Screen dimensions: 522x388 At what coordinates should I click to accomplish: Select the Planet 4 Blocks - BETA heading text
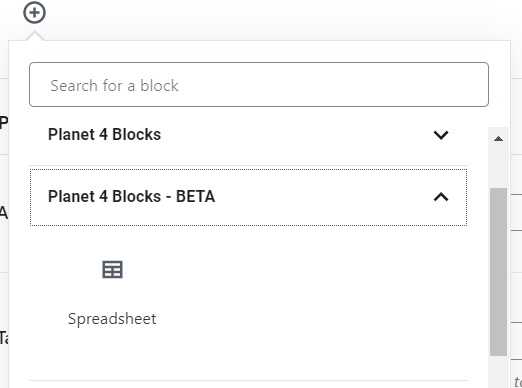click(131, 196)
